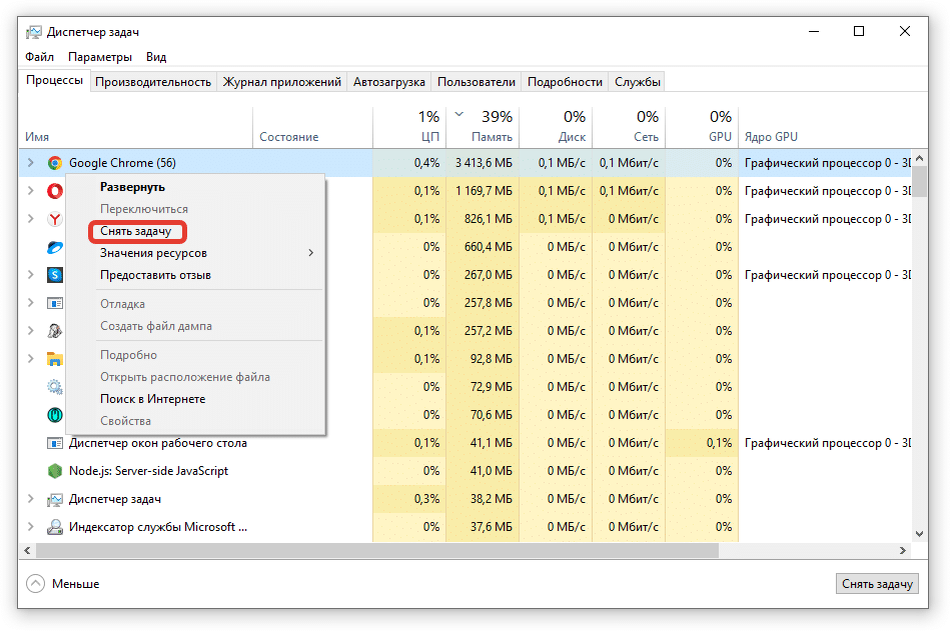Click the Task Manager process row icon
Screen dimensions: 950x631
(55, 499)
